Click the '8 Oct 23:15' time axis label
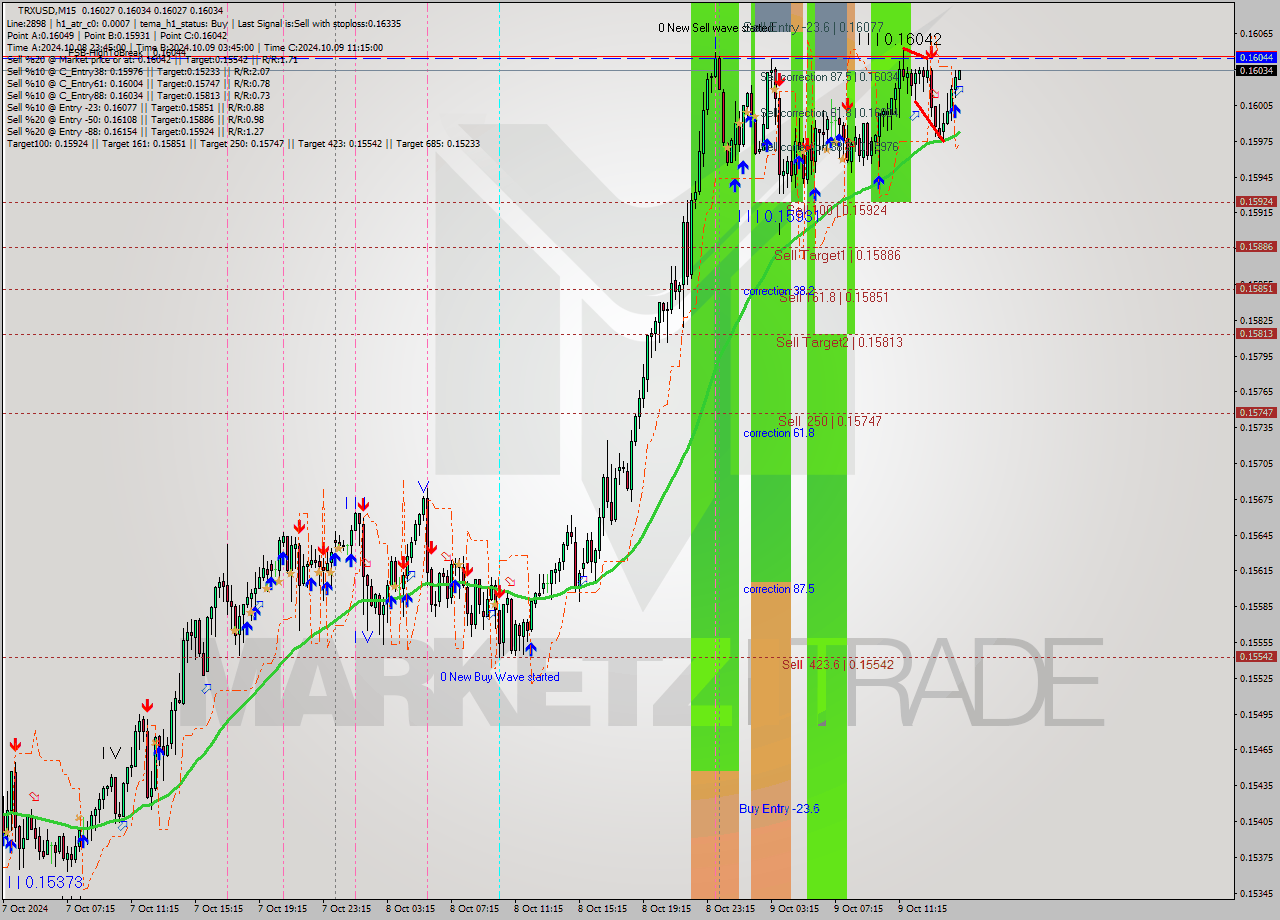1280x920 pixels. (730, 909)
